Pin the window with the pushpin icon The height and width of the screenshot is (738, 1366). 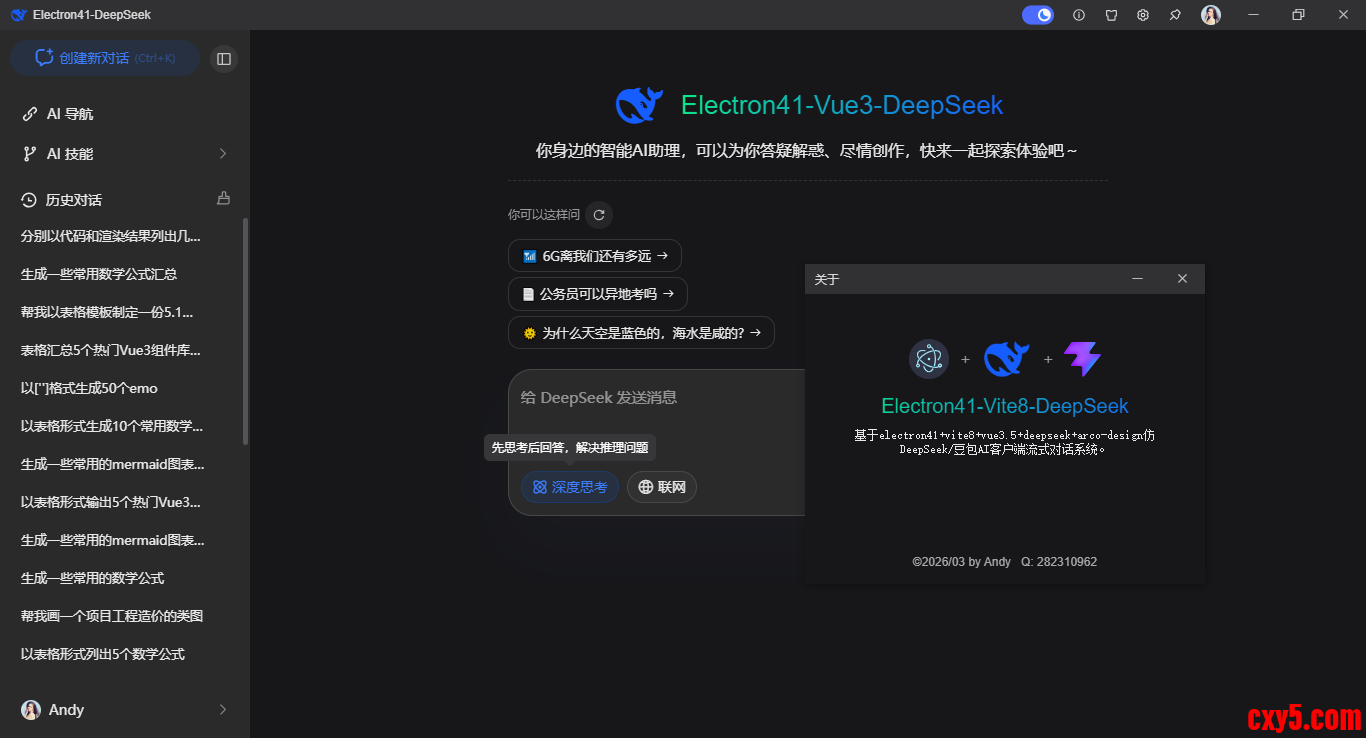(x=1175, y=15)
